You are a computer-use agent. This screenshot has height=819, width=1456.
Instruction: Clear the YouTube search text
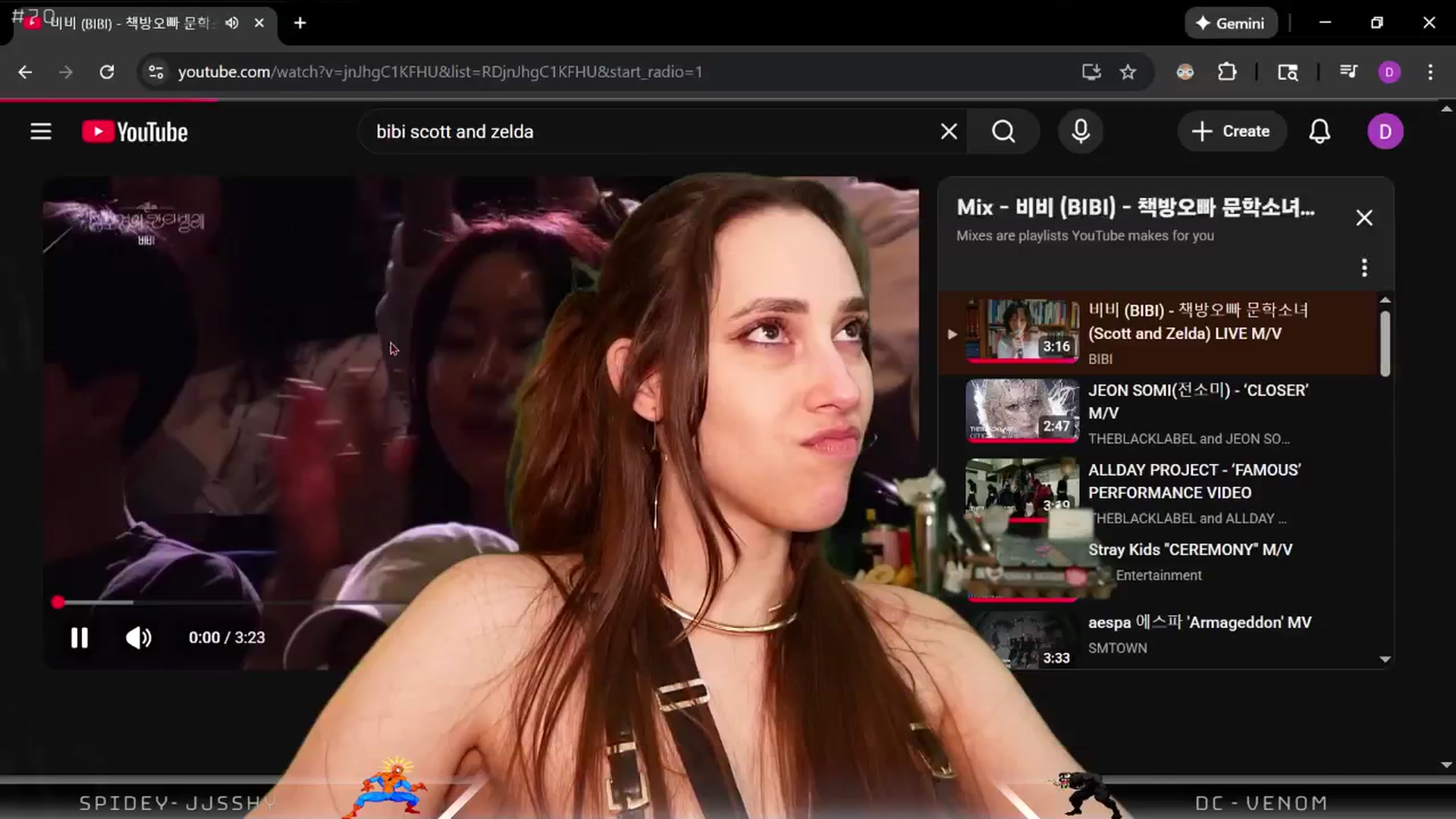tap(949, 132)
